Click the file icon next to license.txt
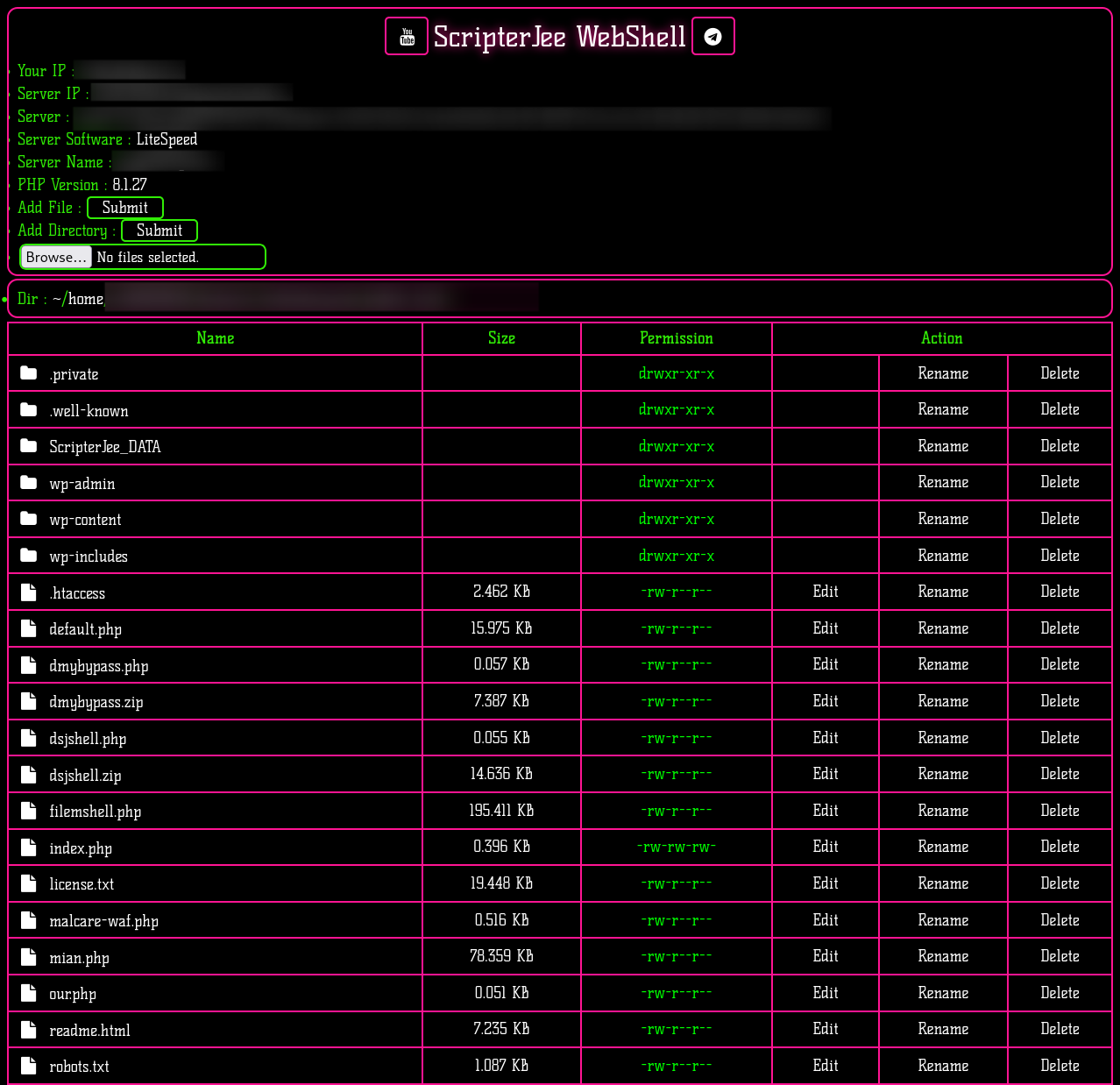This screenshot has width=1120, height=1085. click(29, 883)
